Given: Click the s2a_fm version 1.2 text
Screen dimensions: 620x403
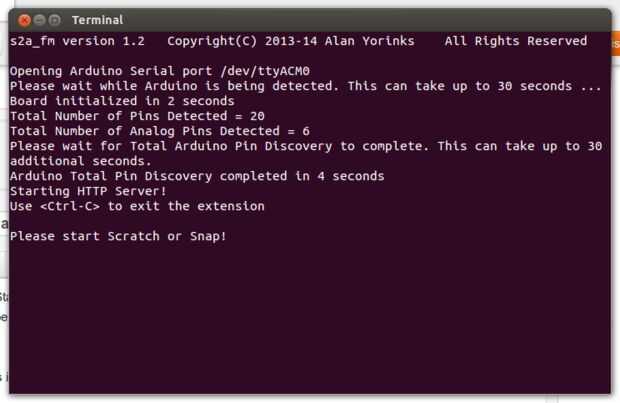Looking at the screenshot, I should [x=77, y=42].
